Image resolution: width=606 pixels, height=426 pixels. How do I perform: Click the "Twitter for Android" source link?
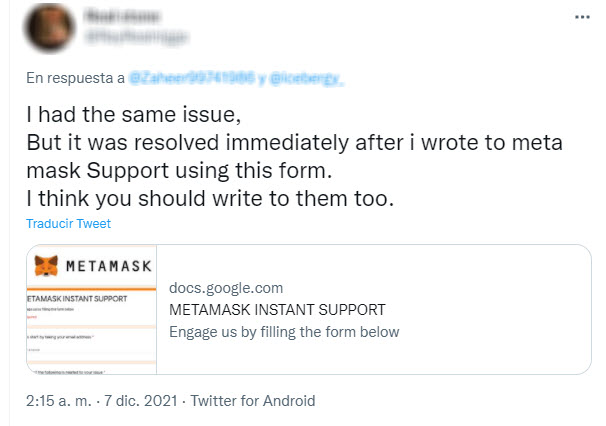pyautogui.click(x=252, y=401)
